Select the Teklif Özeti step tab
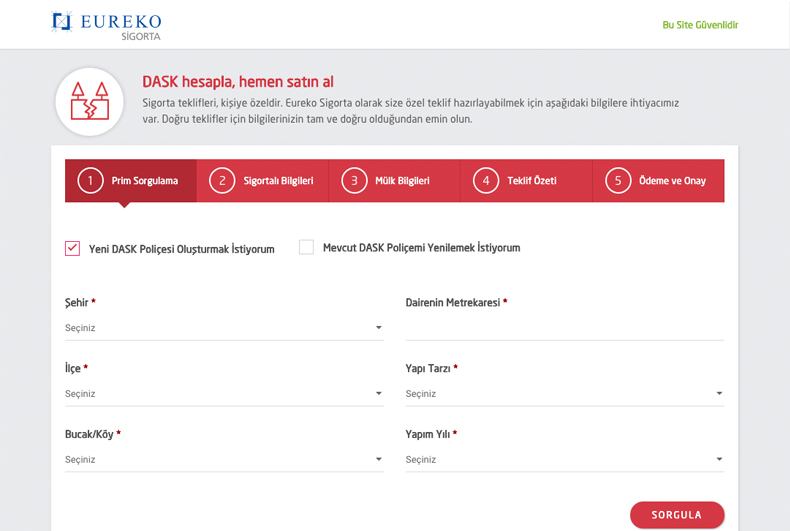This screenshot has width=790, height=531. pyautogui.click(x=526, y=181)
